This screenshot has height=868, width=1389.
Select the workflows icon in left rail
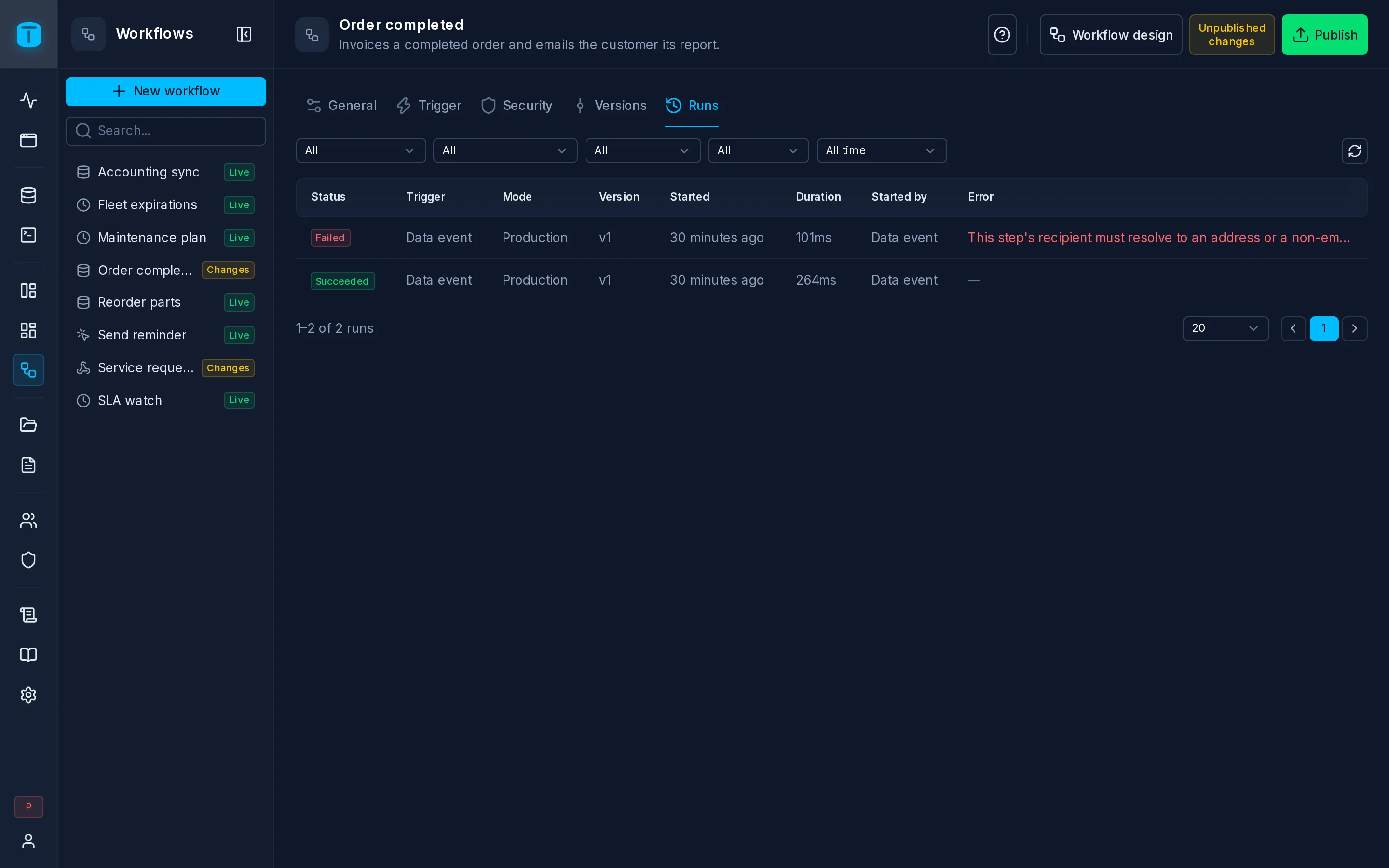(28, 370)
